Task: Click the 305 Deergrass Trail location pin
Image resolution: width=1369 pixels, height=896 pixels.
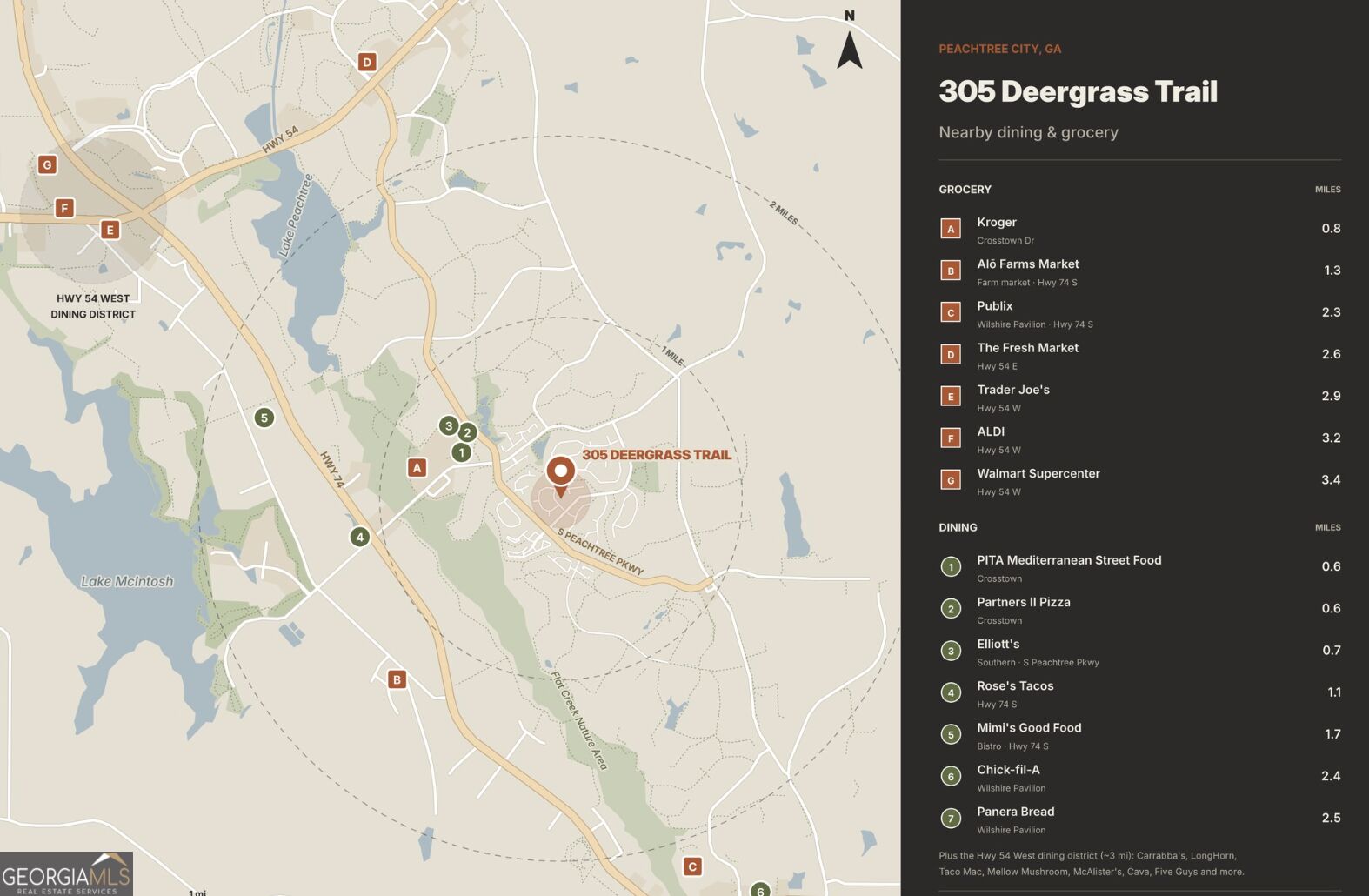Action: tap(561, 477)
